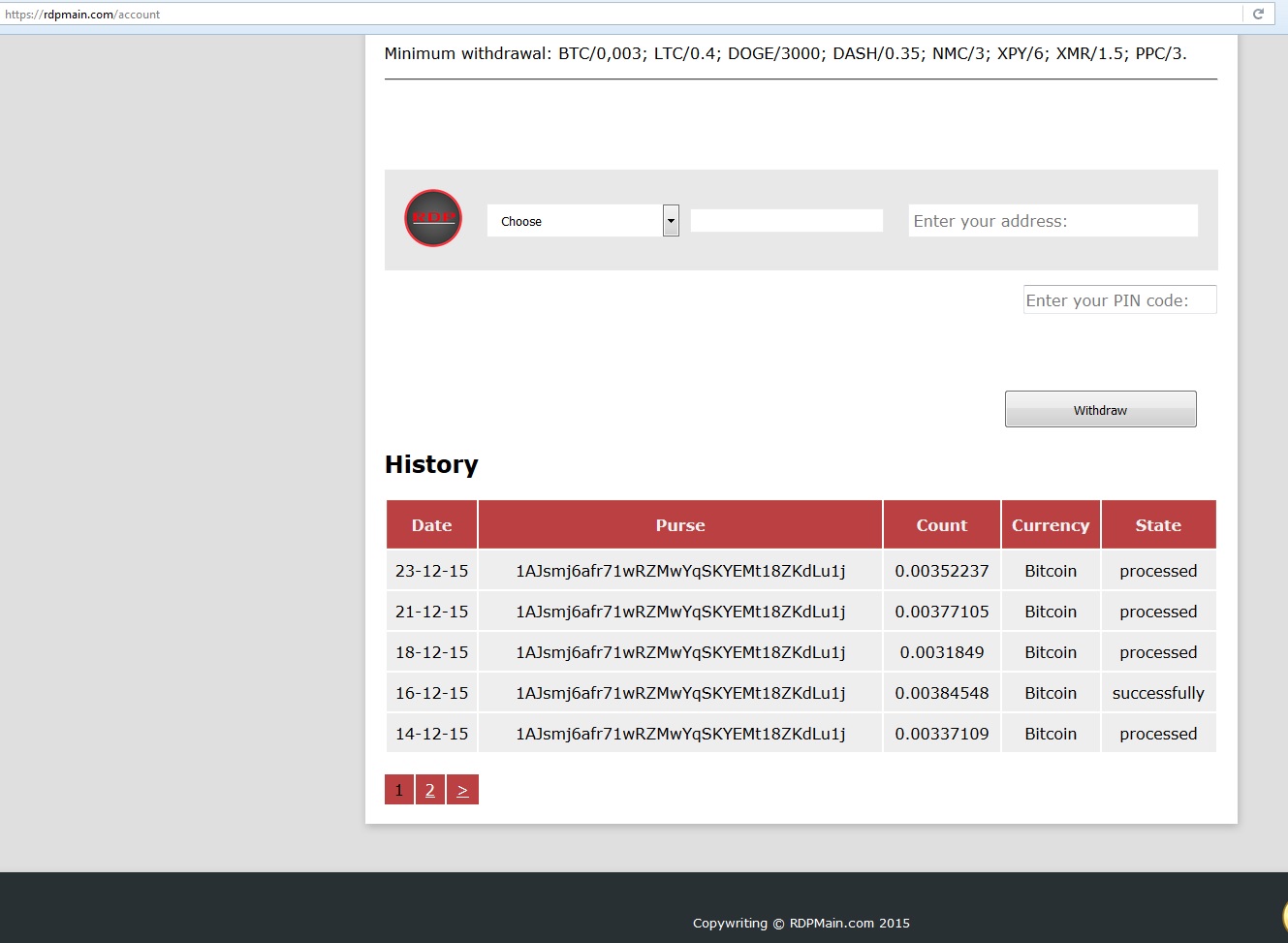Select the date 23-12-15 cell

431,571
